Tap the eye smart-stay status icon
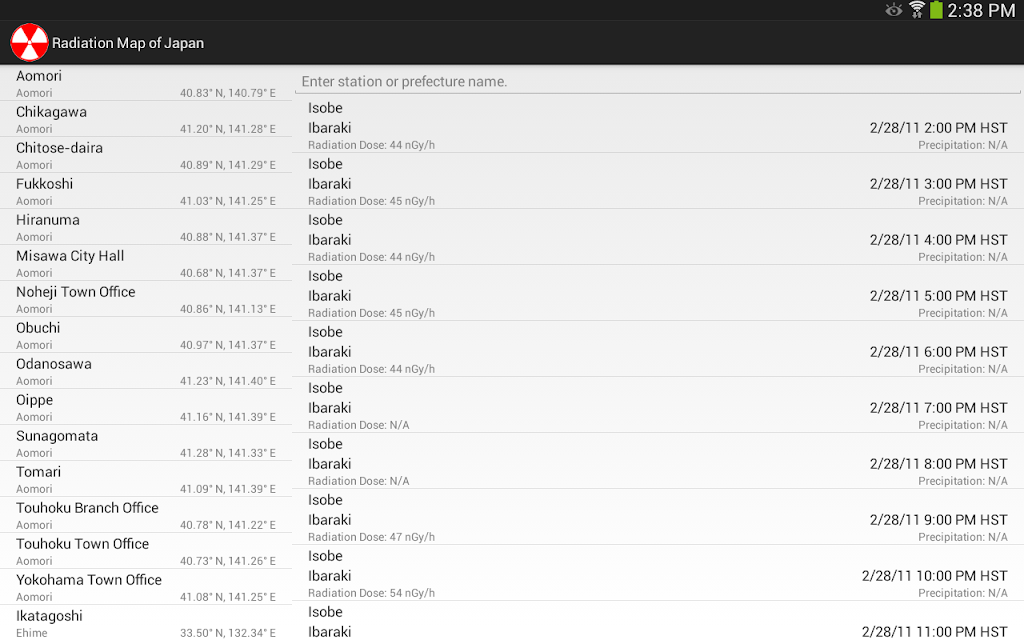The width and height of the screenshot is (1024, 640). (x=893, y=10)
